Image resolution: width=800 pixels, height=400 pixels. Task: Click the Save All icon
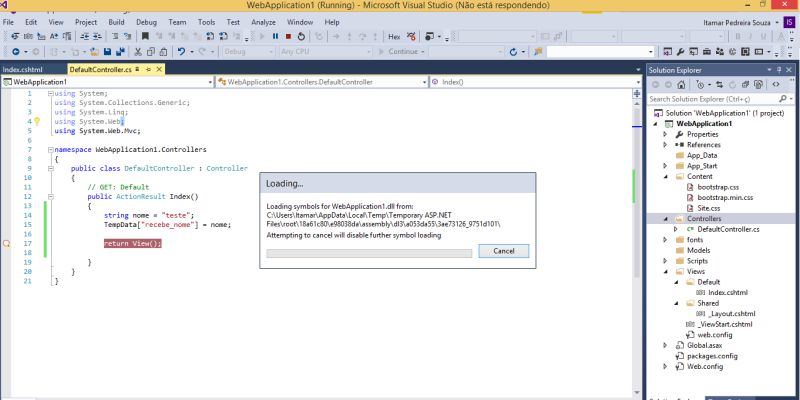[x=121, y=52]
